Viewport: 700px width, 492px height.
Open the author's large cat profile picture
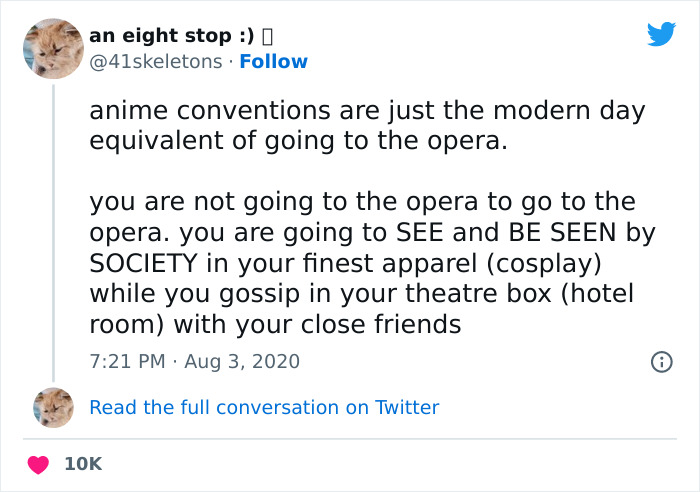52,47
